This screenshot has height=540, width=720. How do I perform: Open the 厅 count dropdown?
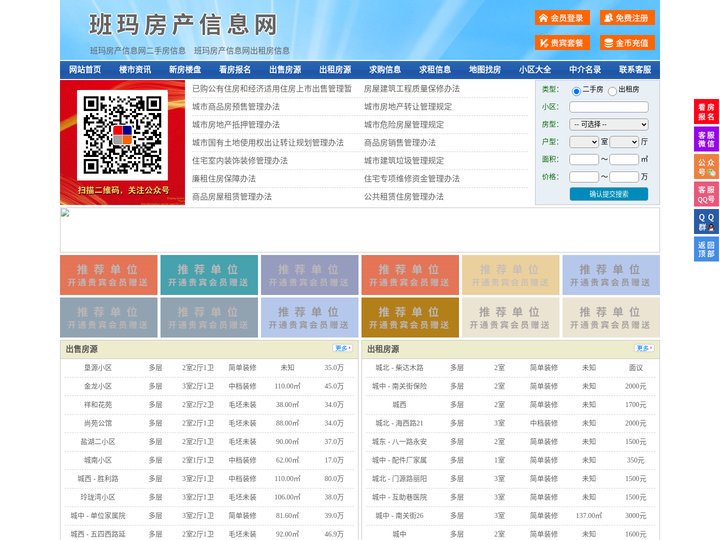tap(624, 142)
